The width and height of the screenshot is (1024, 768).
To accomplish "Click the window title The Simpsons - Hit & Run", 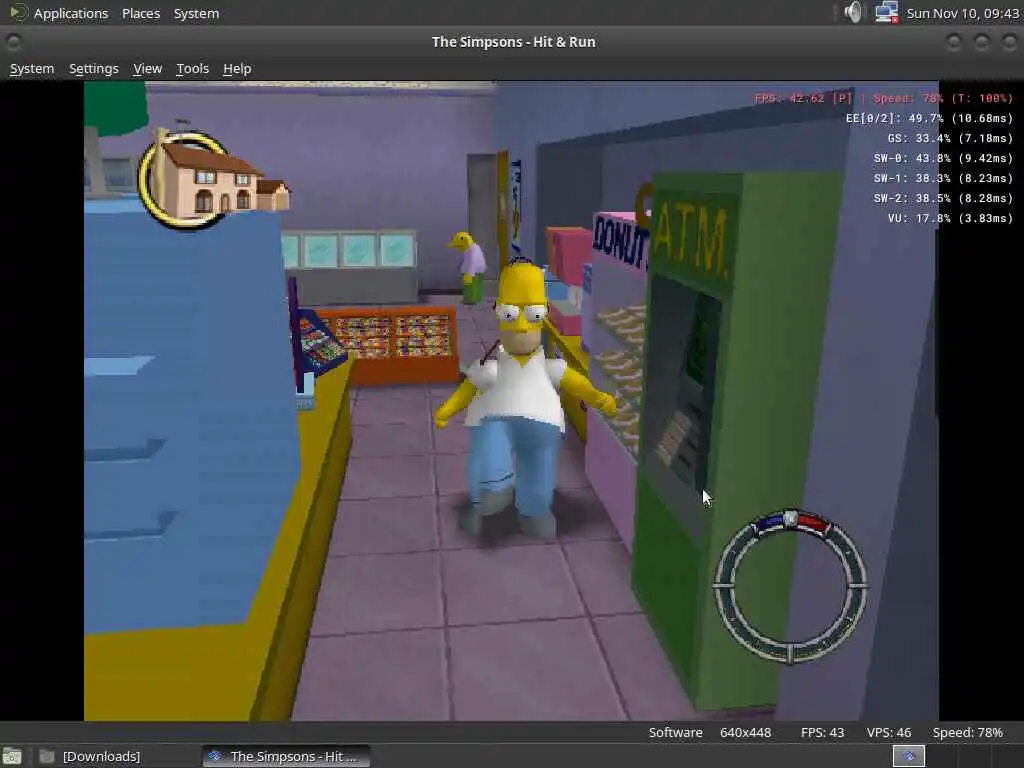I will click(513, 42).
